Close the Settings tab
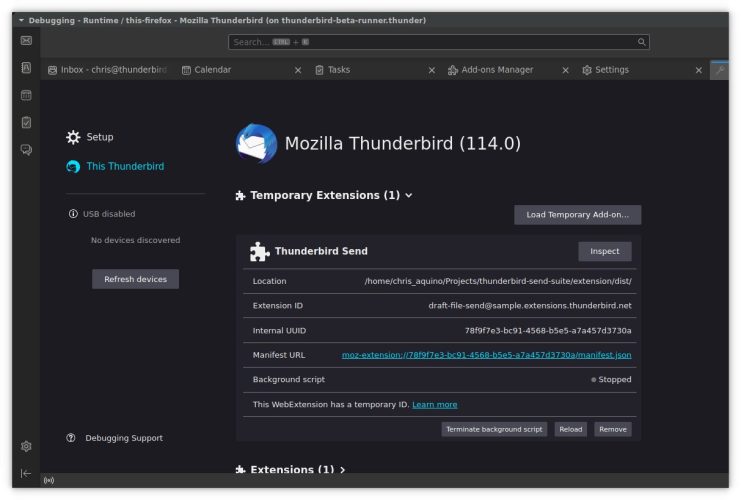 click(699, 70)
